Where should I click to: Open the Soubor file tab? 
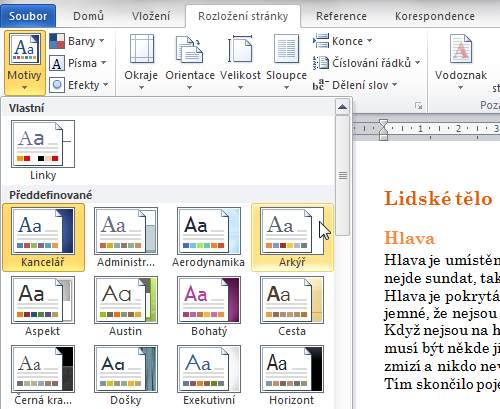tap(28, 16)
